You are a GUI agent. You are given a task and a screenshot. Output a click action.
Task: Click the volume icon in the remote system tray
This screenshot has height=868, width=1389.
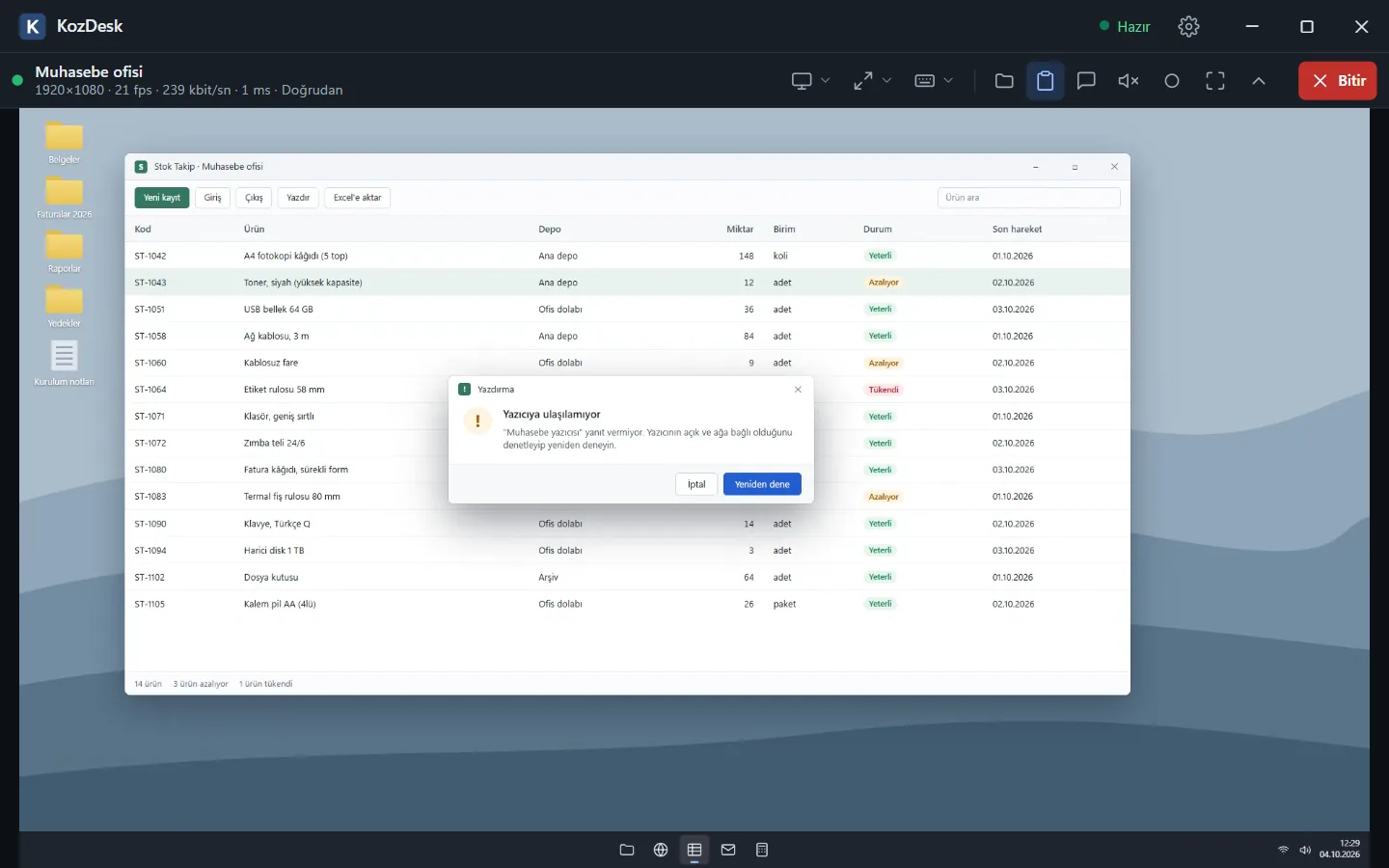click(x=1305, y=850)
